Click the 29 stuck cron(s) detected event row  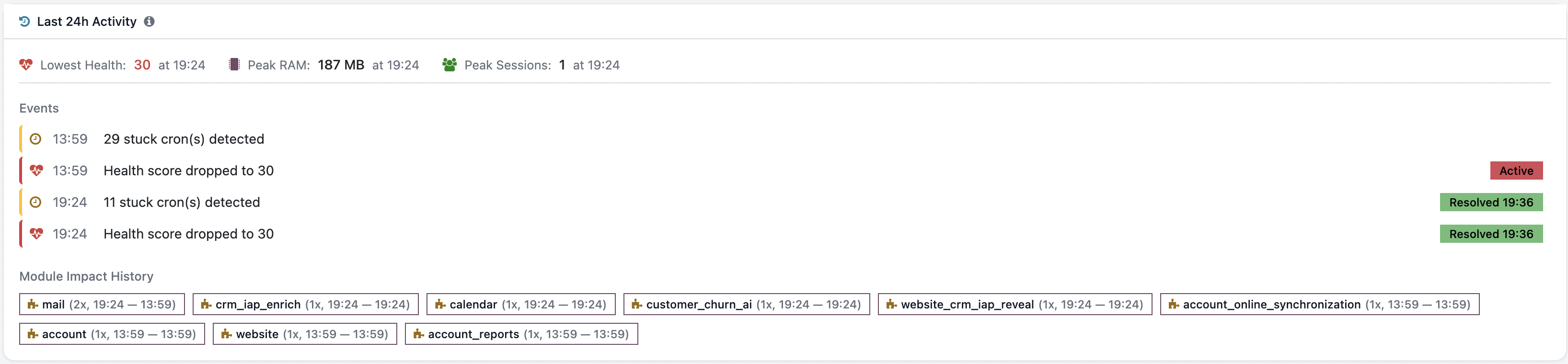[x=781, y=139]
